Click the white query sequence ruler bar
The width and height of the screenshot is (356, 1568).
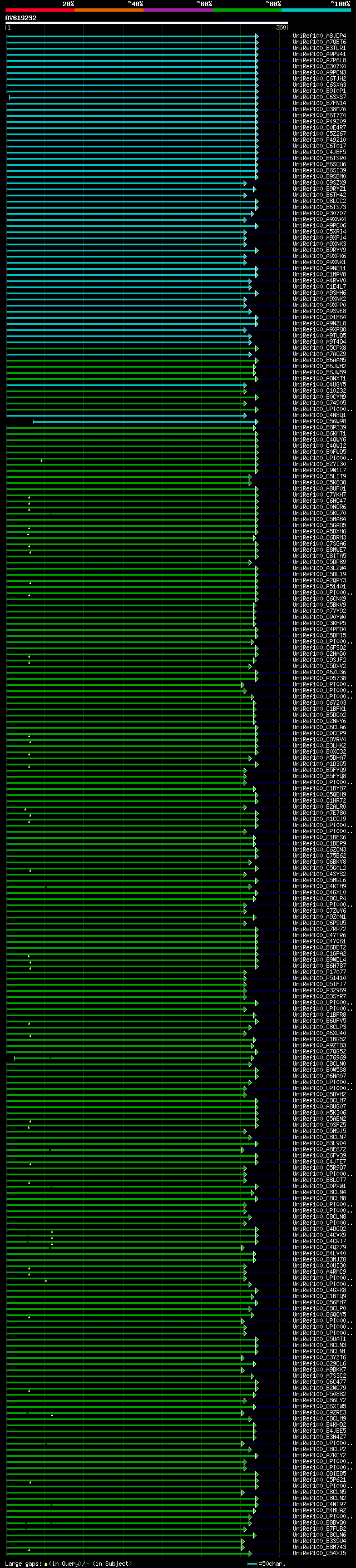click(147, 23)
